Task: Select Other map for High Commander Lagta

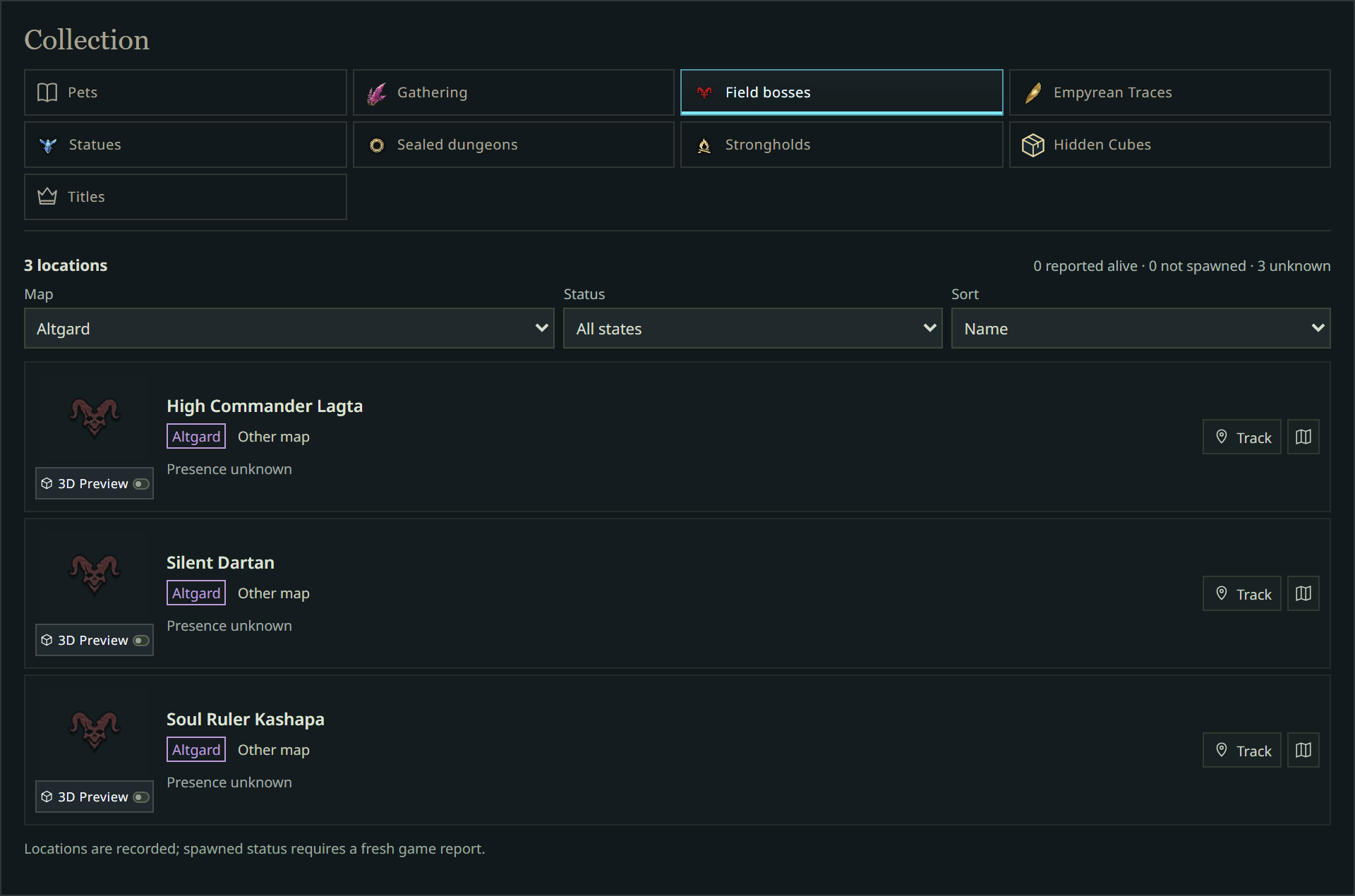Action: (274, 437)
